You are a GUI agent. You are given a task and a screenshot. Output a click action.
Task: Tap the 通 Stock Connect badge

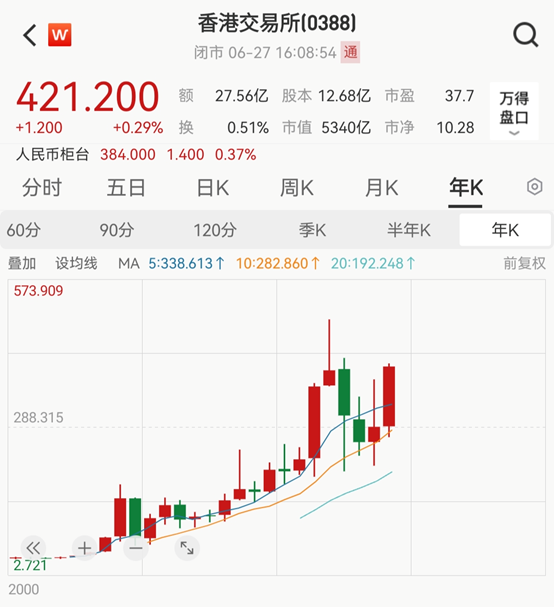pyautogui.click(x=350, y=52)
